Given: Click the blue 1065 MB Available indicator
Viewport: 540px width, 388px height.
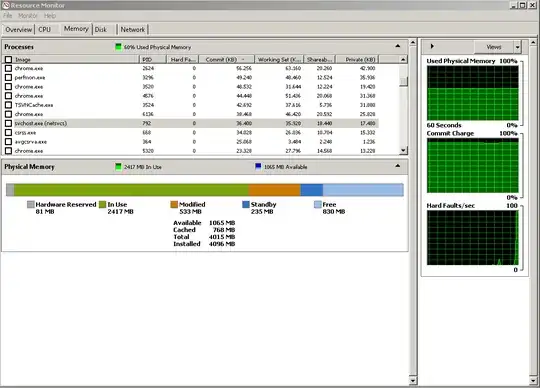Looking at the screenshot, I should click(258, 167).
